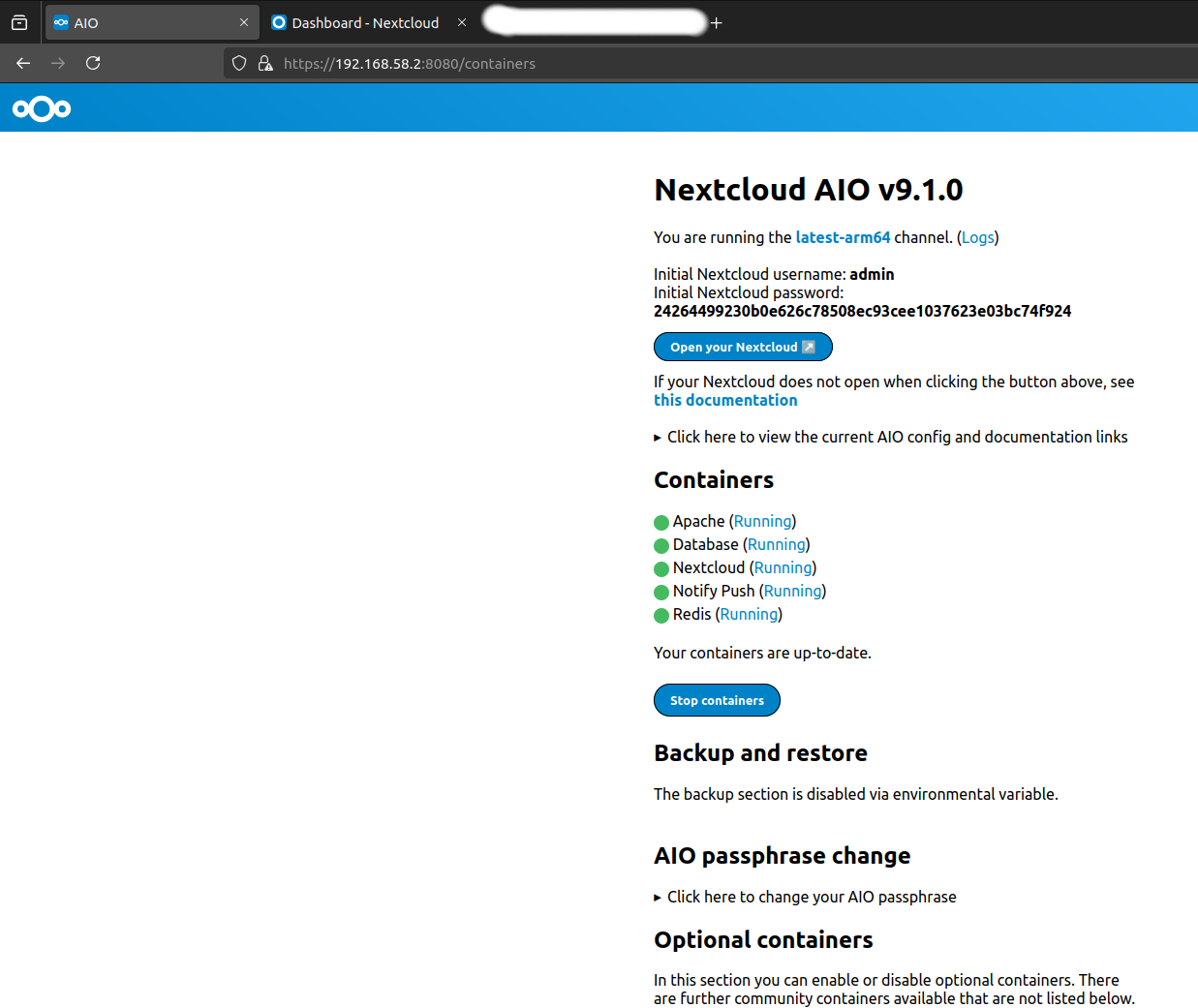Image resolution: width=1198 pixels, height=1008 pixels.
Task: Reload the page using the refresh icon
Action: tap(92, 63)
